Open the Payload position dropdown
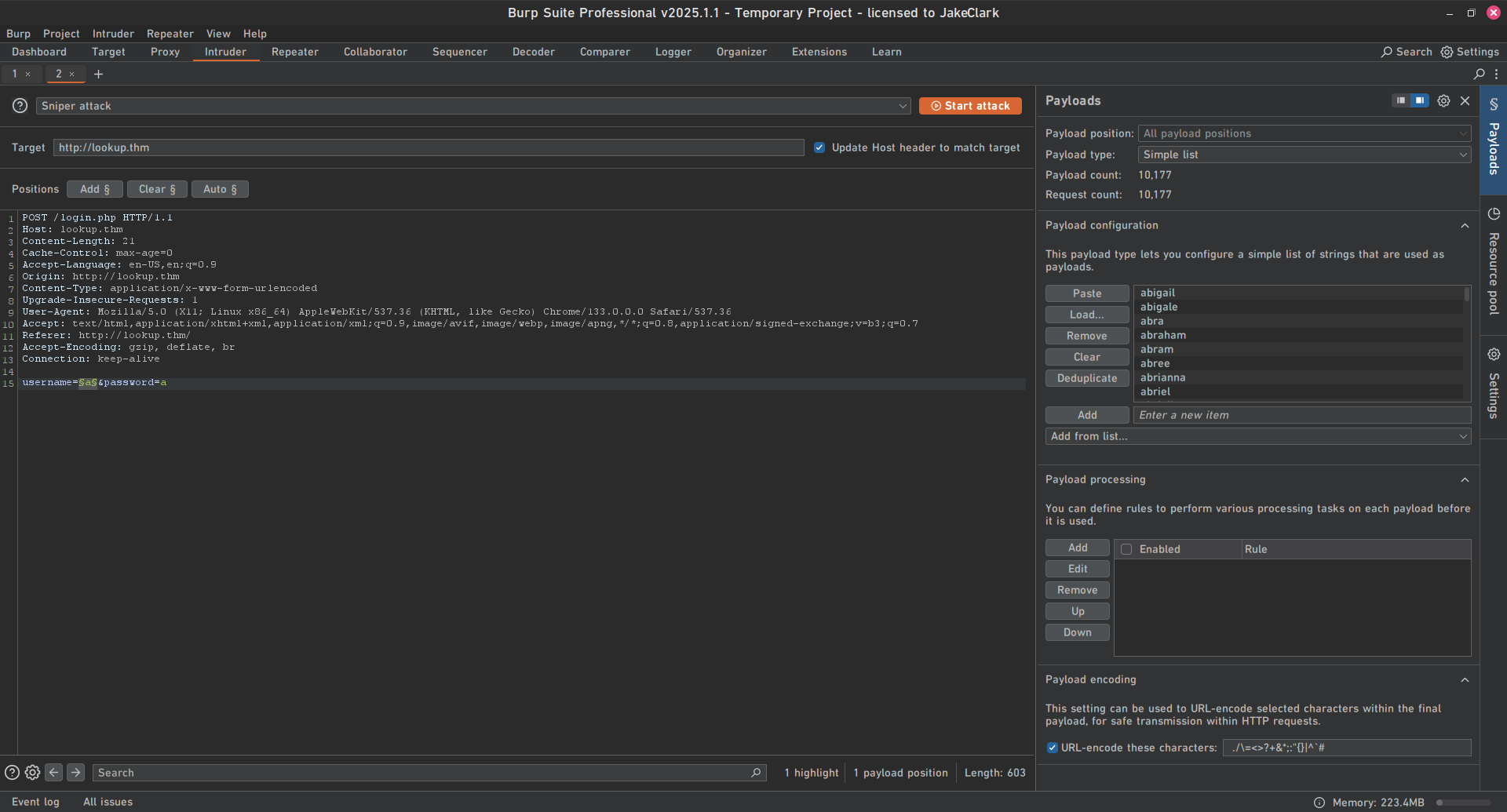The width and height of the screenshot is (1507, 812). click(1304, 133)
